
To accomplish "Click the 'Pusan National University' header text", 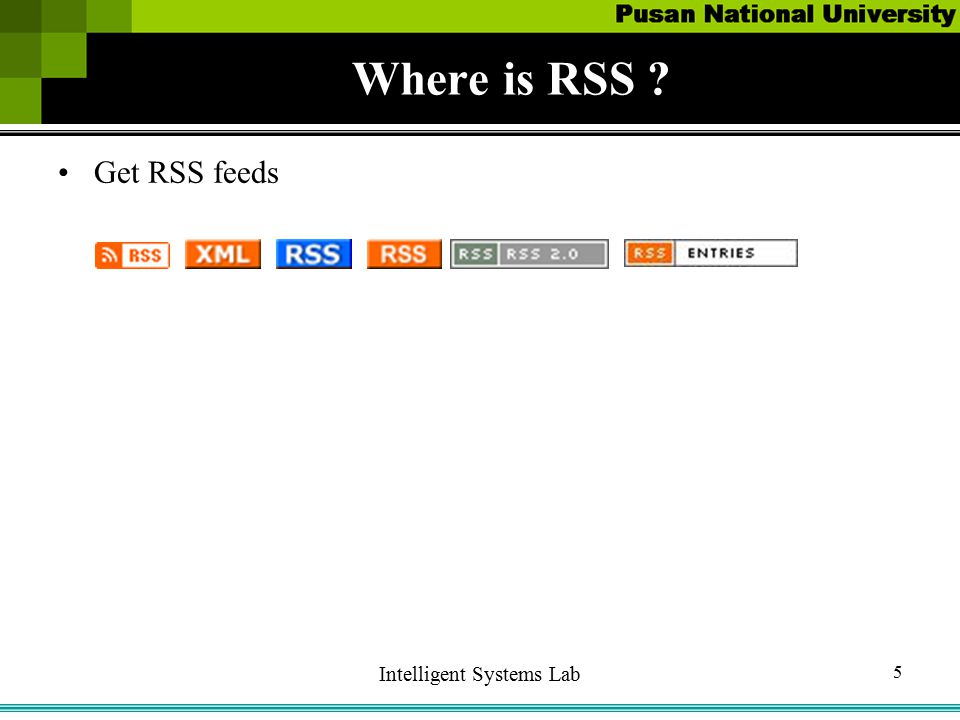I will pos(785,14).
